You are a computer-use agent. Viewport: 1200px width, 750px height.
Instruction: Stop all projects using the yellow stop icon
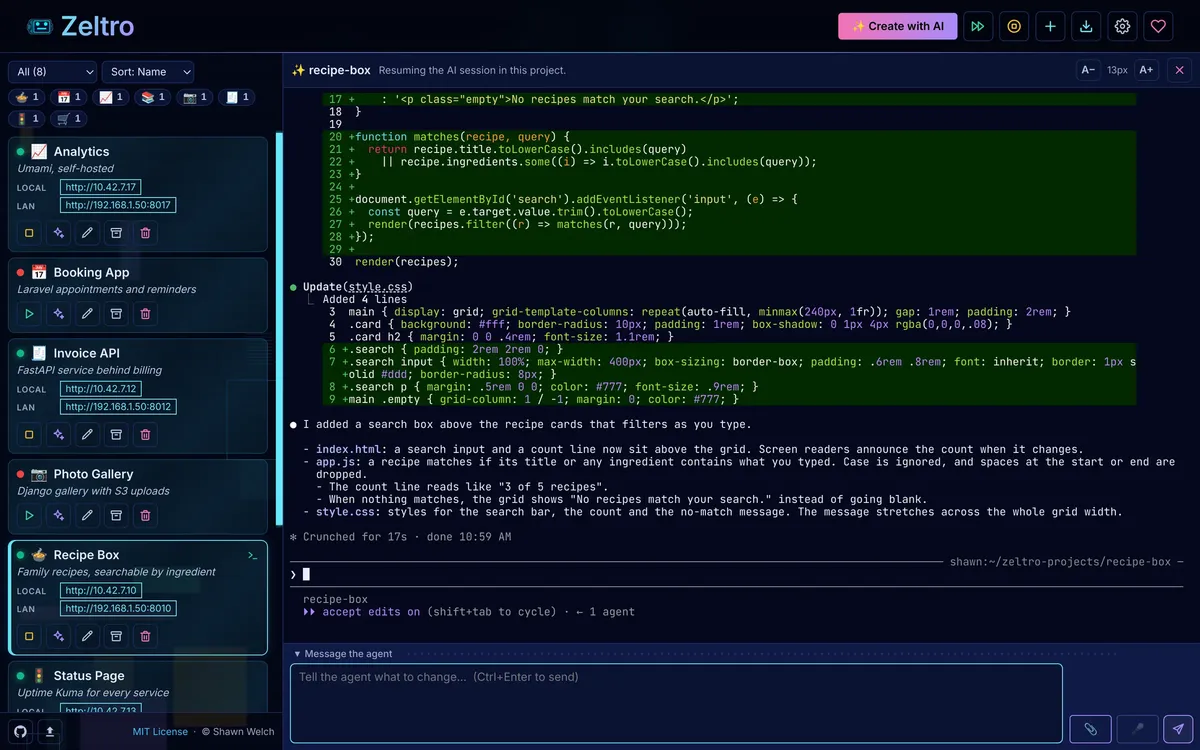click(1014, 27)
